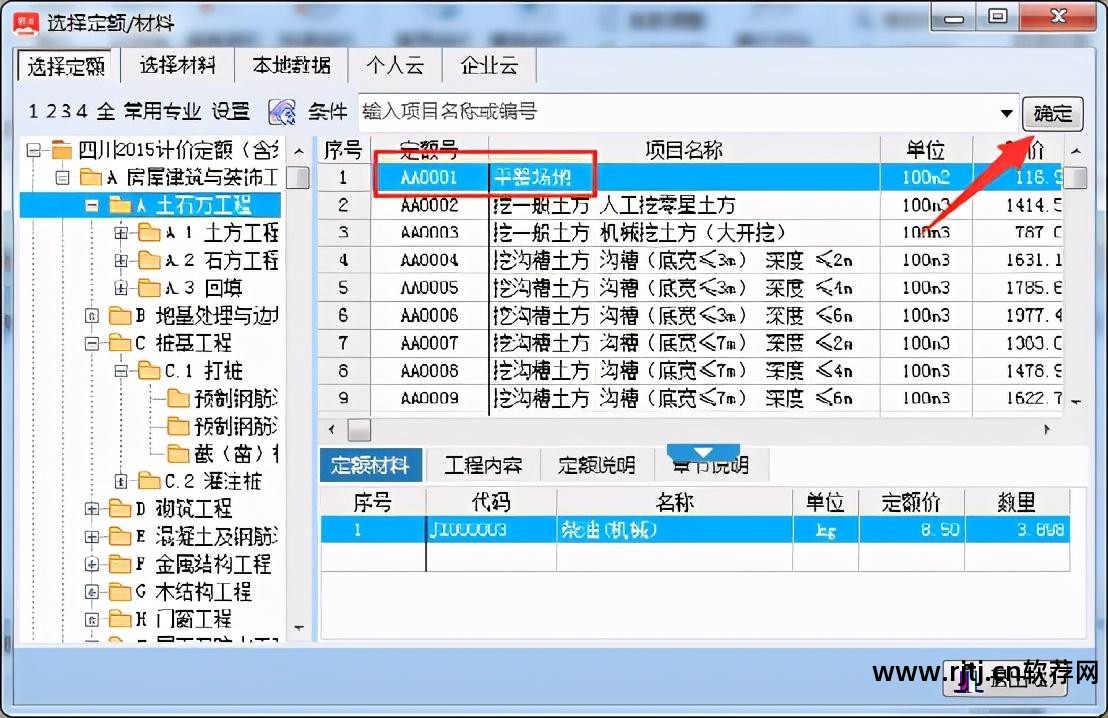Select quota row AA0002 人工挖零星土方
The height and width of the screenshot is (718, 1108).
[690, 205]
